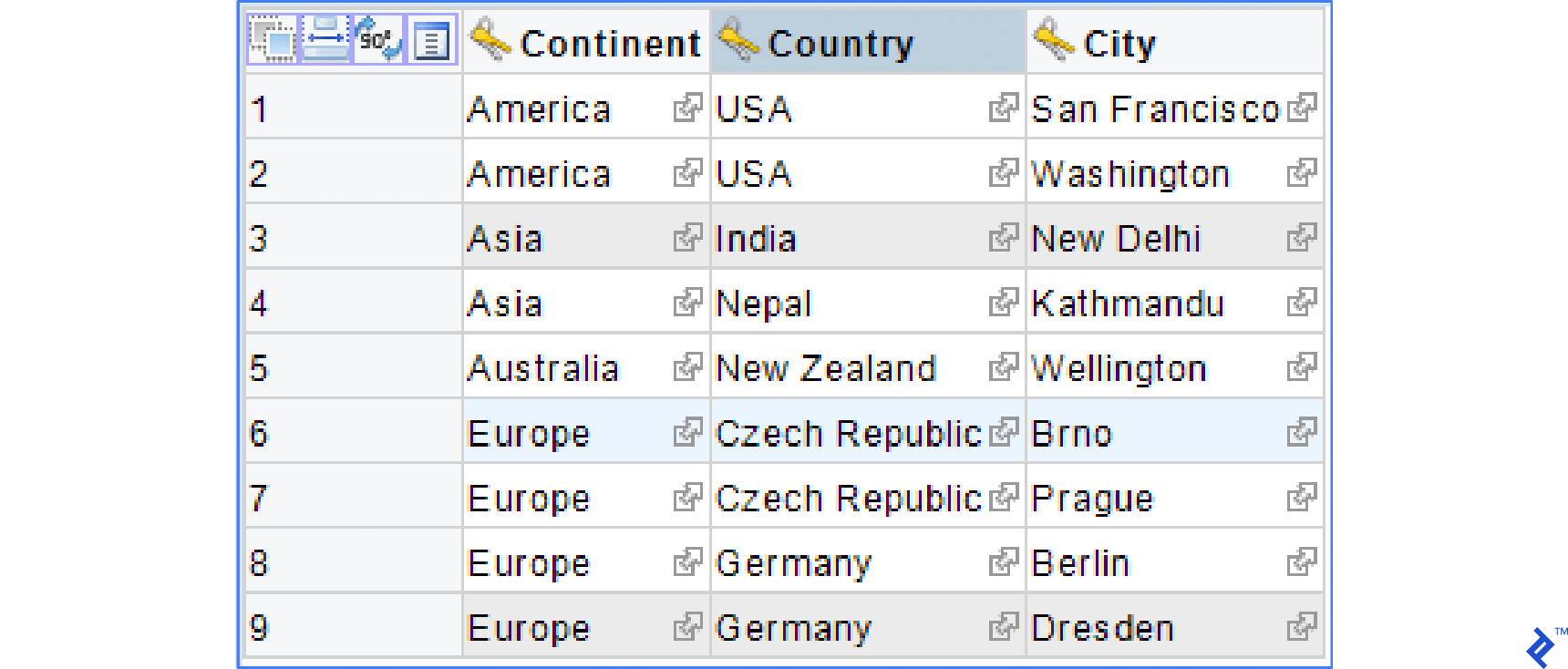Image resolution: width=1568 pixels, height=669 pixels.
Task: Click the Continent column header
Action: click(586, 41)
